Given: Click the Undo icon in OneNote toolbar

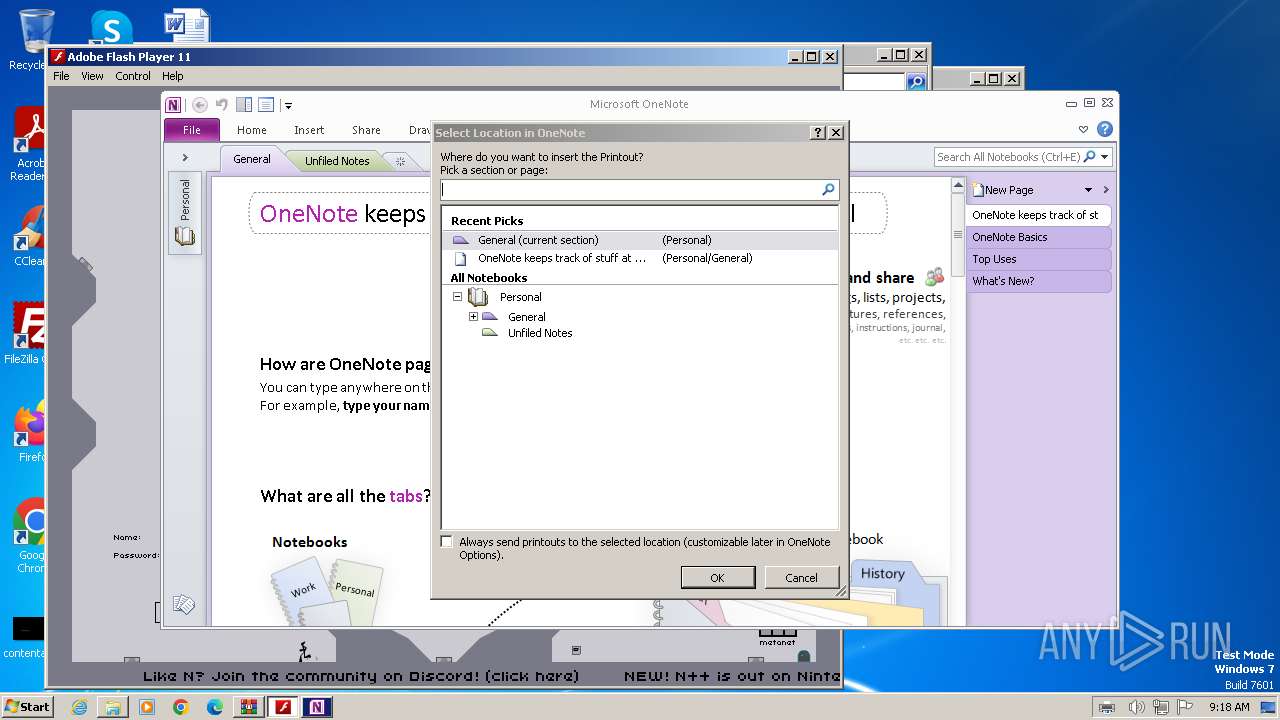Looking at the screenshot, I should (x=222, y=104).
